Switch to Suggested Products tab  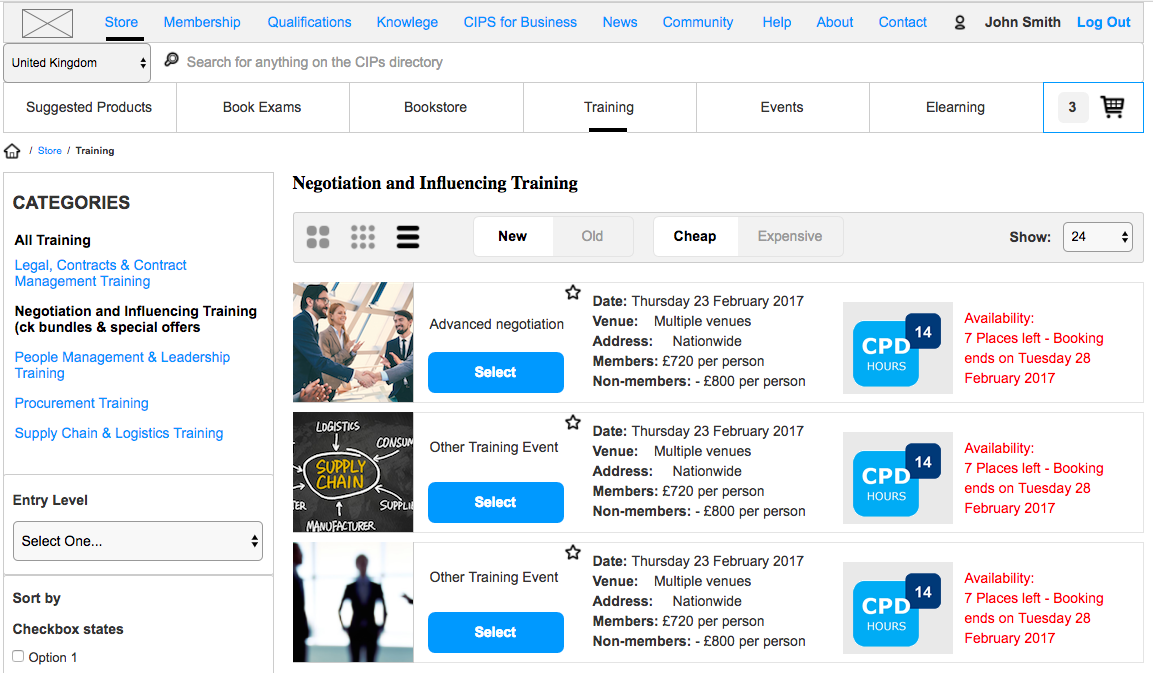[90, 107]
